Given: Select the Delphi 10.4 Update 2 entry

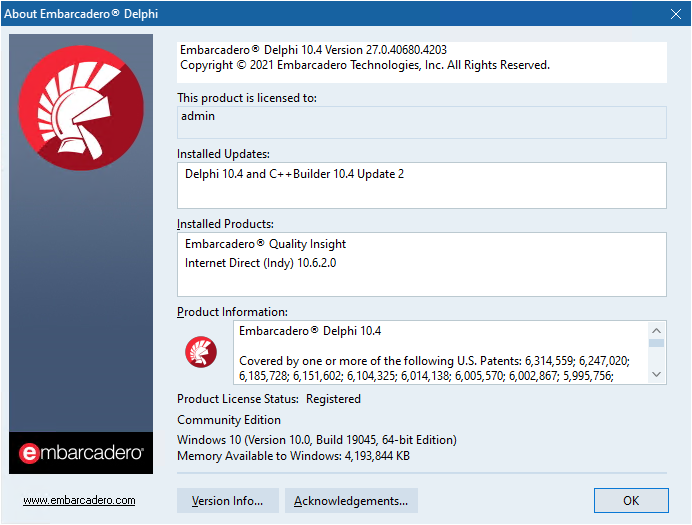Looking at the screenshot, I should click(x=294, y=174).
